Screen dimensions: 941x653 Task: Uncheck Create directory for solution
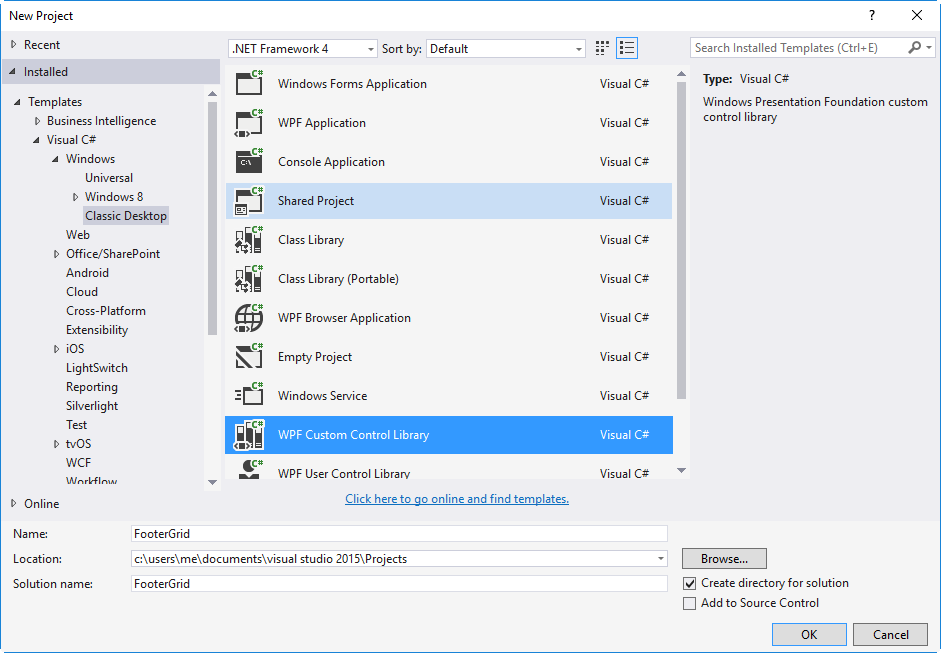coord(690,582)
